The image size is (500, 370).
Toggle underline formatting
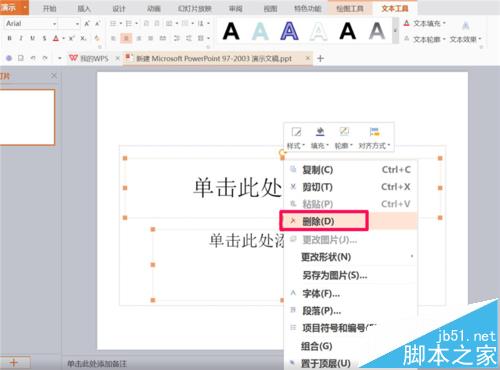click(x=32, y=38)
